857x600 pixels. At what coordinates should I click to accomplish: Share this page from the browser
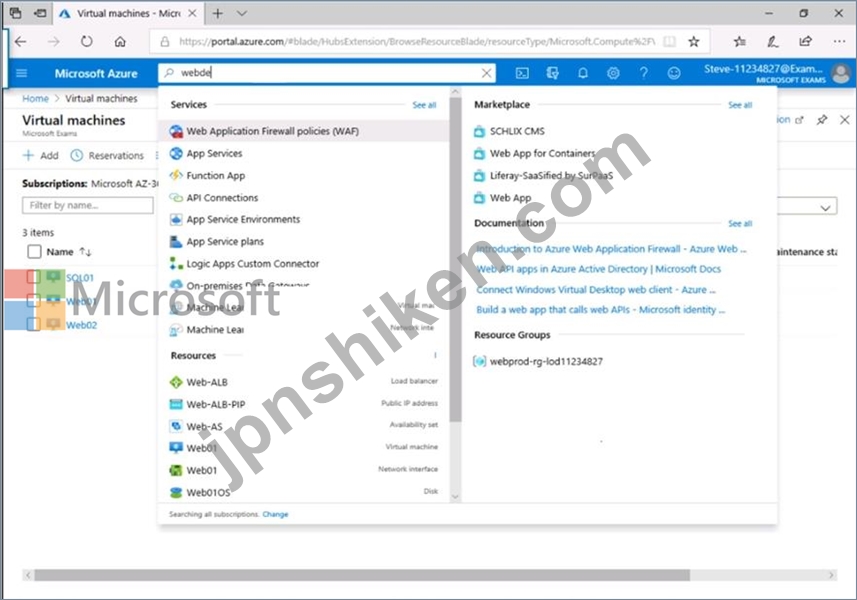click(x=805, y=42)
